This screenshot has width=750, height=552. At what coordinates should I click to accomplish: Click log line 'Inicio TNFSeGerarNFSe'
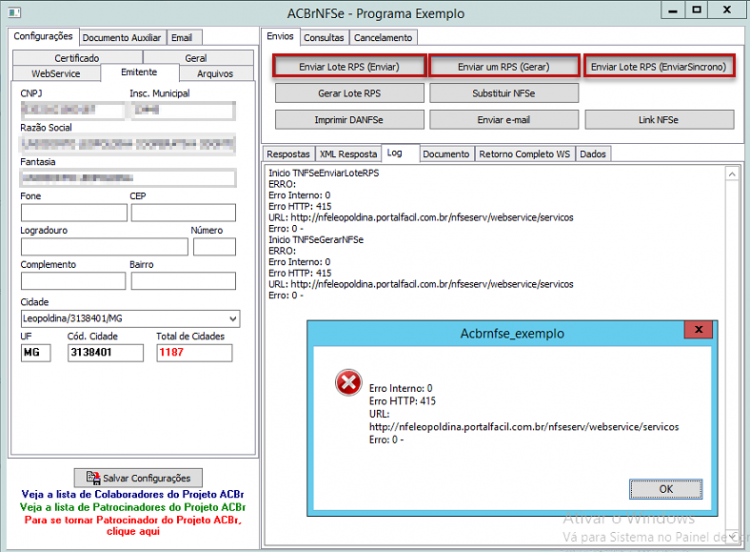(x=316, y=240)
